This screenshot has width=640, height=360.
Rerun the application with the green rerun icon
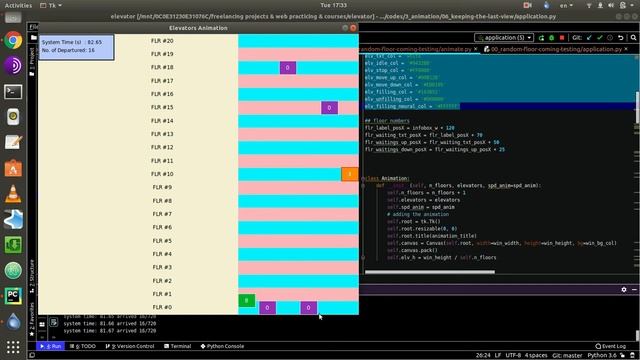pos(541,38)
